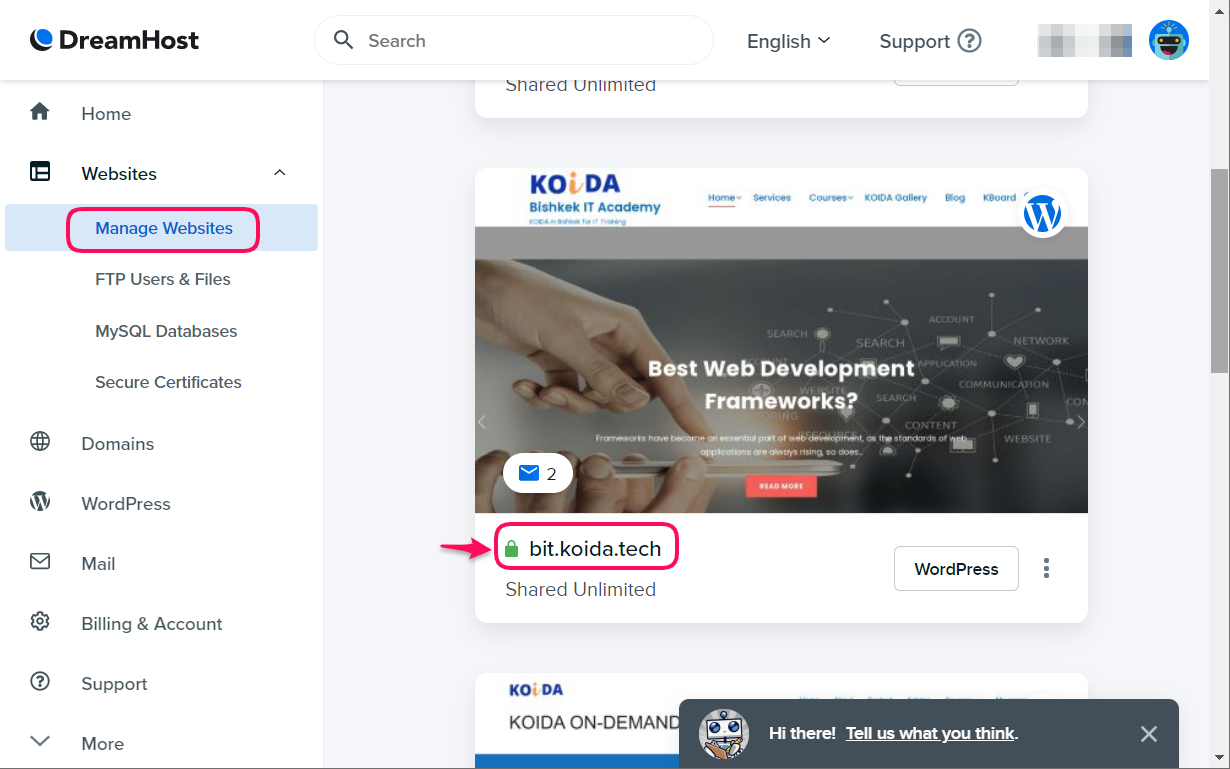This screenshot has height=769, width=1230.
Task: Click the chat robot icon in feedback banner
Action: (724, 734)
